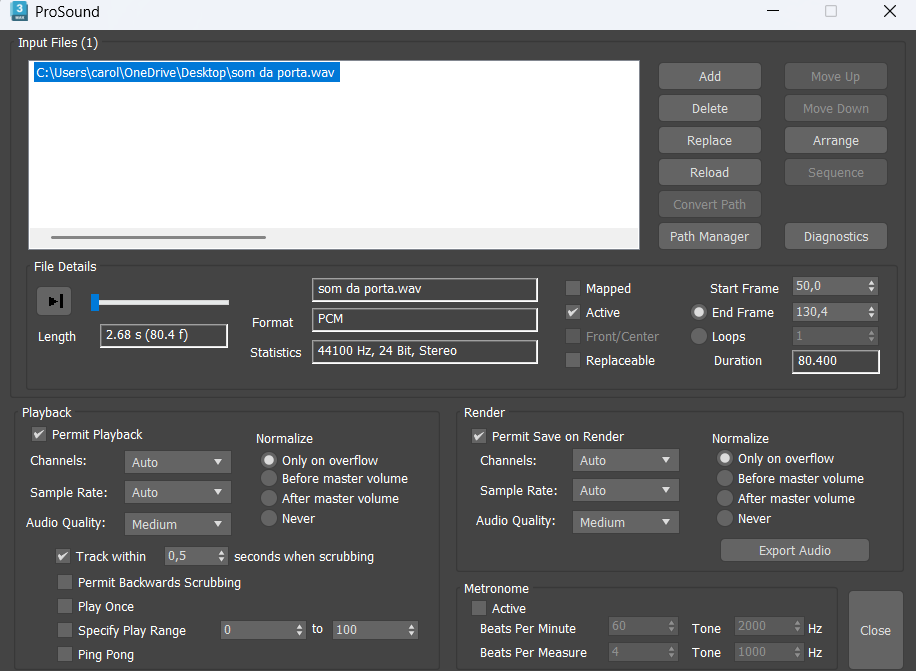Viewport: 916px width, 671px height.
Task: Click the Diagnostics button
Action: coord(835,236)
